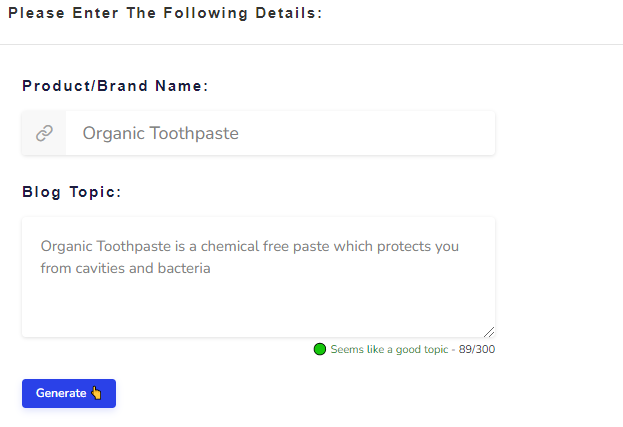Click the 'Please Enter The Following Details' heading

pyautogui.click(x=165, y=13)
